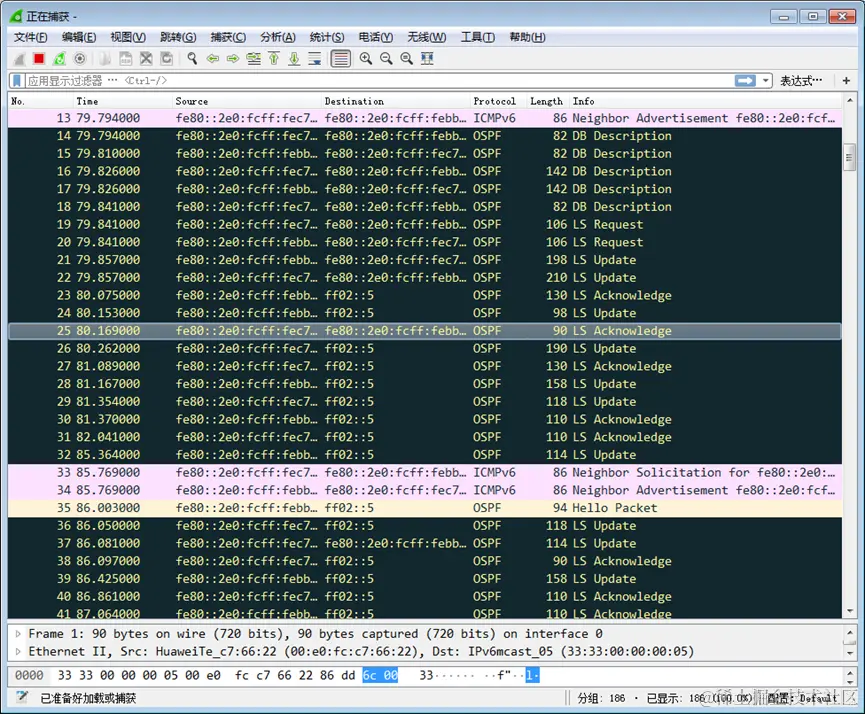Expand the Frame 1 details row

click(x=18, y=633)
